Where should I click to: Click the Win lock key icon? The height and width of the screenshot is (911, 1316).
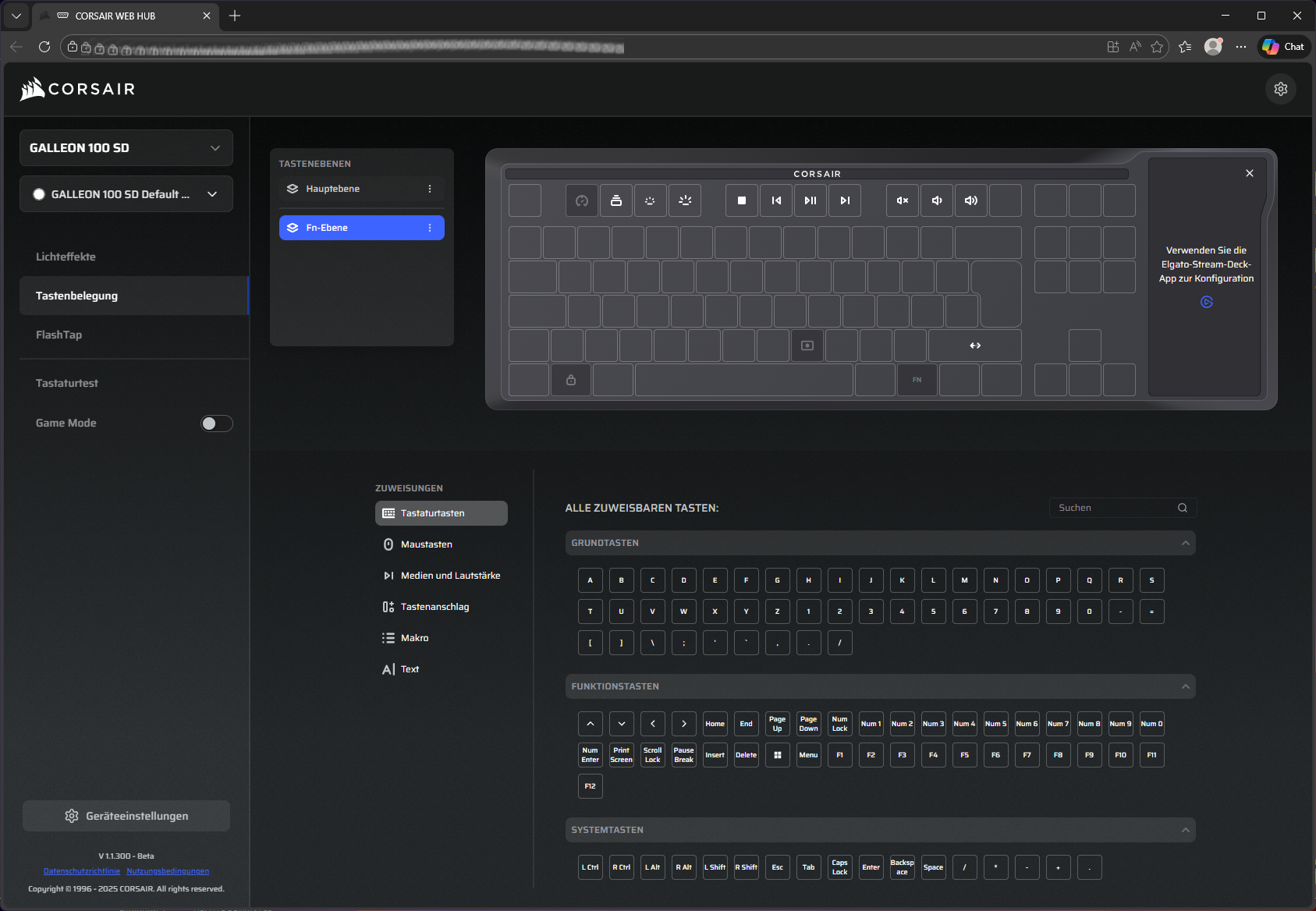571,380
